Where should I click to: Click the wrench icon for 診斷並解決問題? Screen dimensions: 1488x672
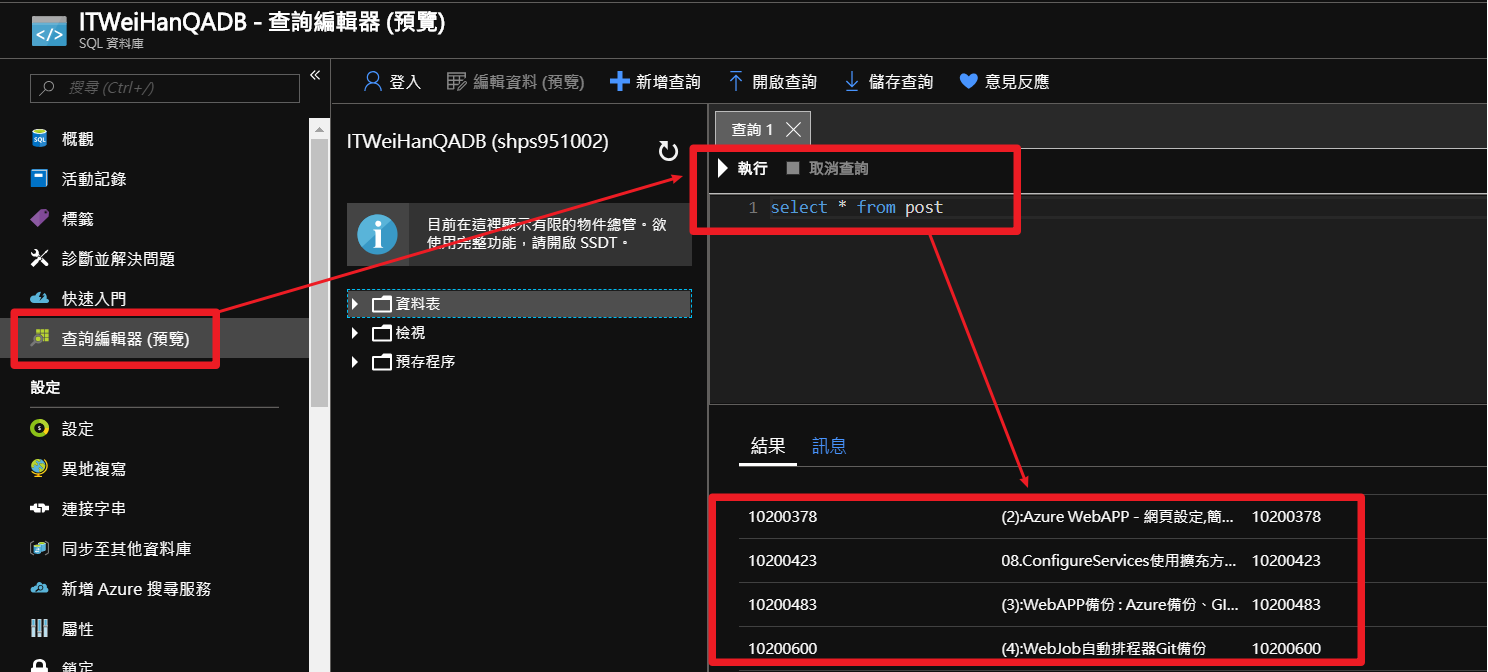40,259
